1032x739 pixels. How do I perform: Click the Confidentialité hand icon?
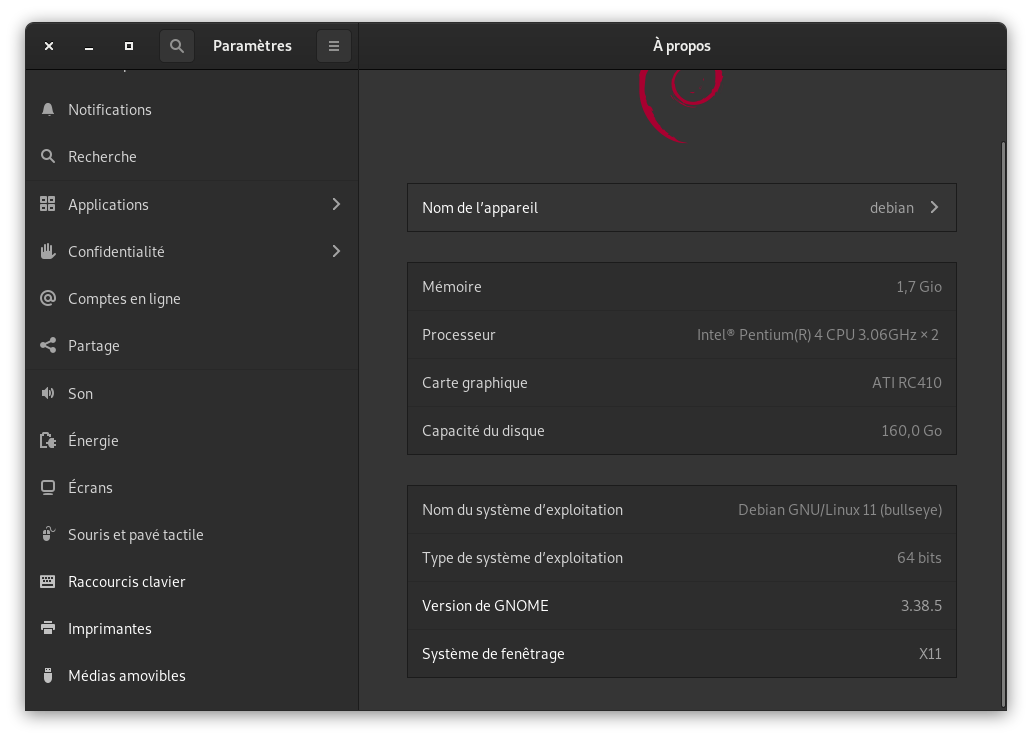[47, 251]
